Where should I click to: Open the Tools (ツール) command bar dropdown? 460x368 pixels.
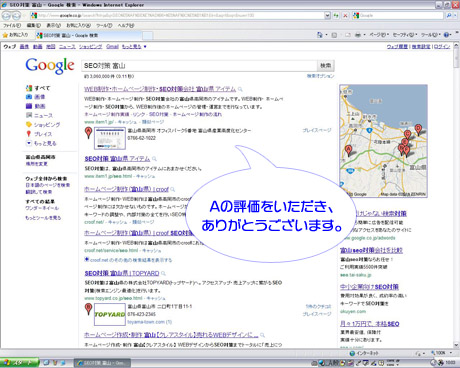point(431,35)
